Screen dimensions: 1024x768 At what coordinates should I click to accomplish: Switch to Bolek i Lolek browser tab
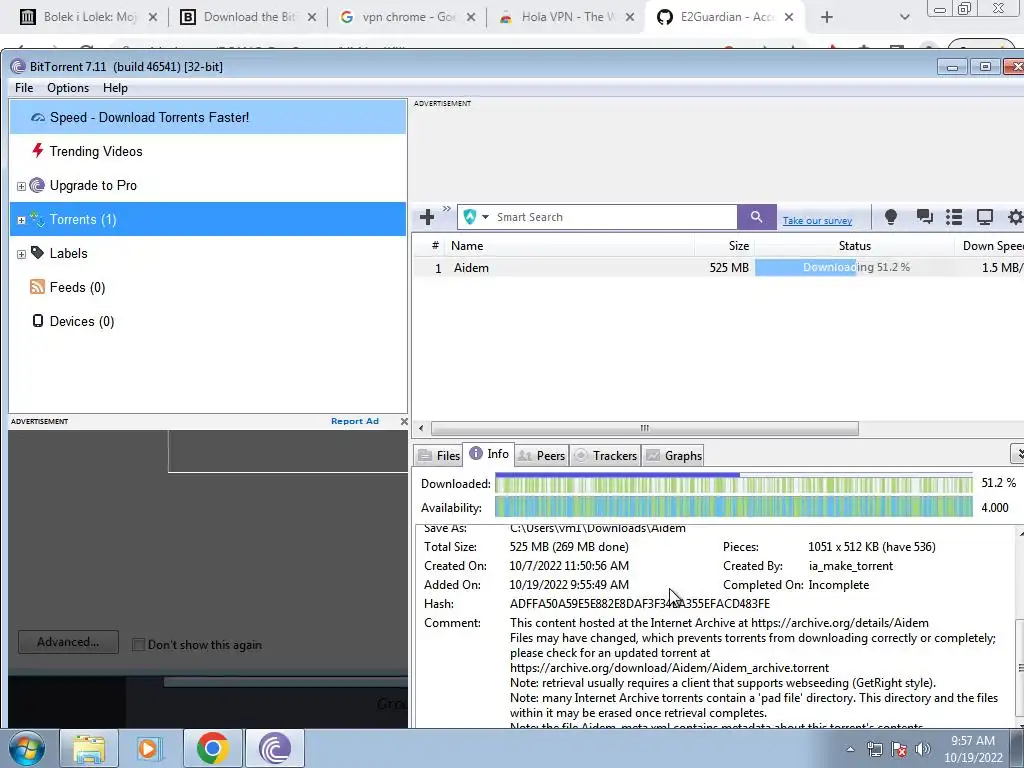89,17
